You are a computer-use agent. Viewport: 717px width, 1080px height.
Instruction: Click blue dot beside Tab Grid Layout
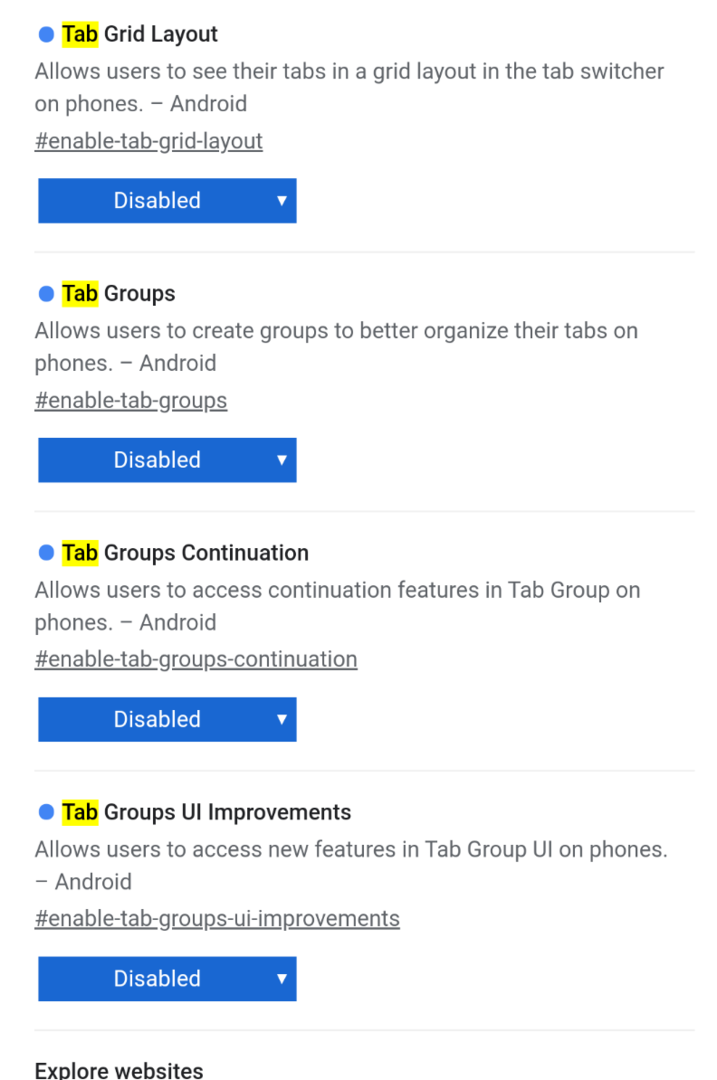click(46, 34)
